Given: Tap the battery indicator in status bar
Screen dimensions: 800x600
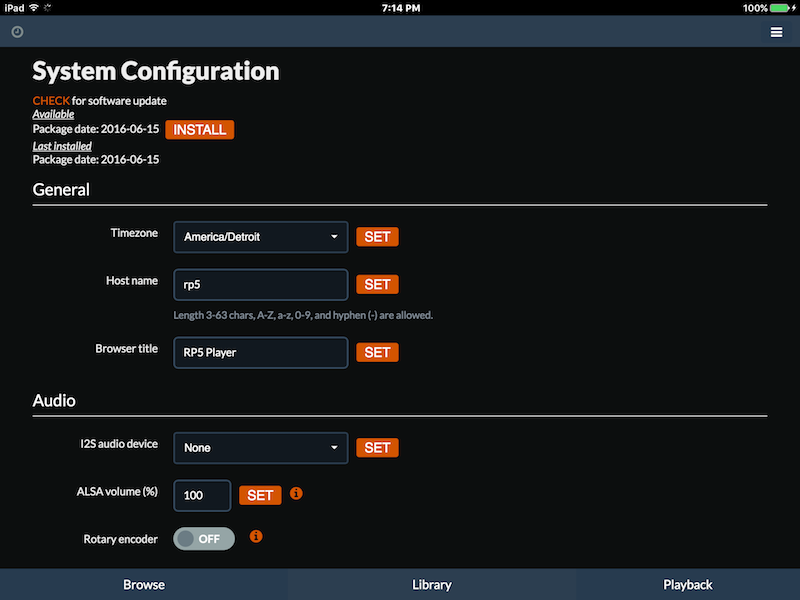Looking at the screenshot, I should pos(779,8).
